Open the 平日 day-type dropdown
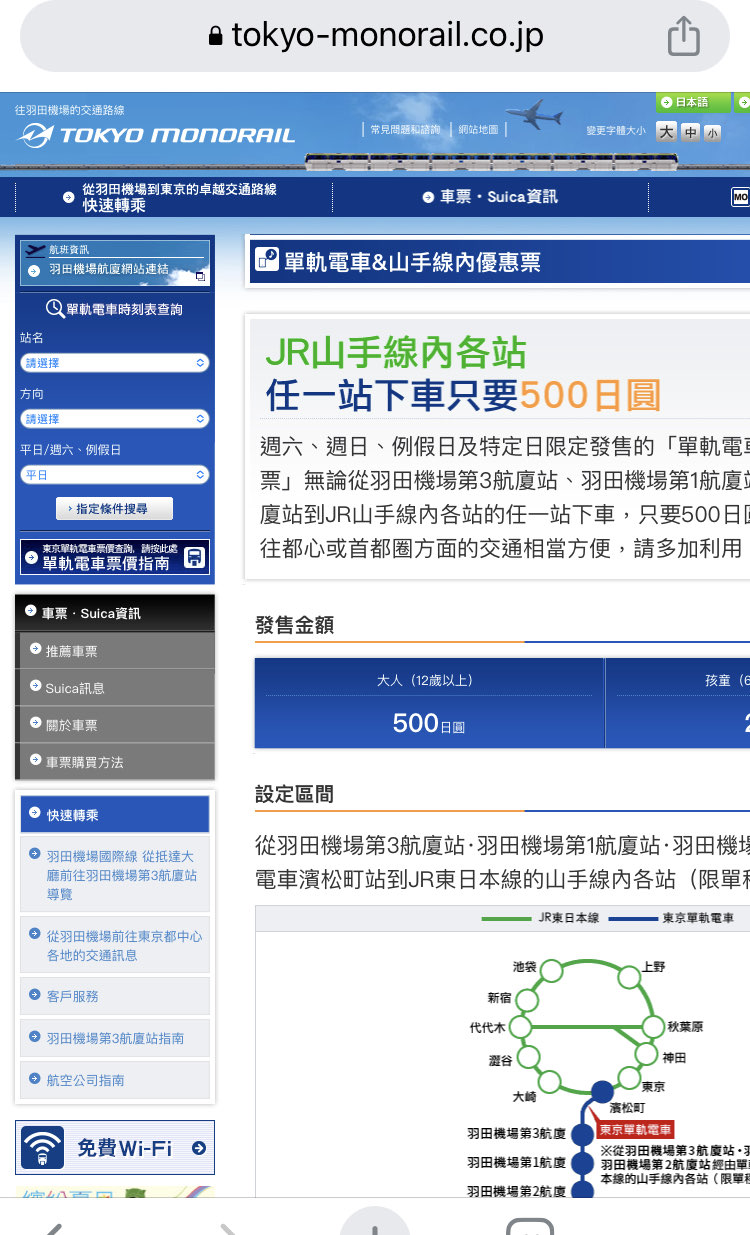The image size is (750, 1235). [115, 475]
